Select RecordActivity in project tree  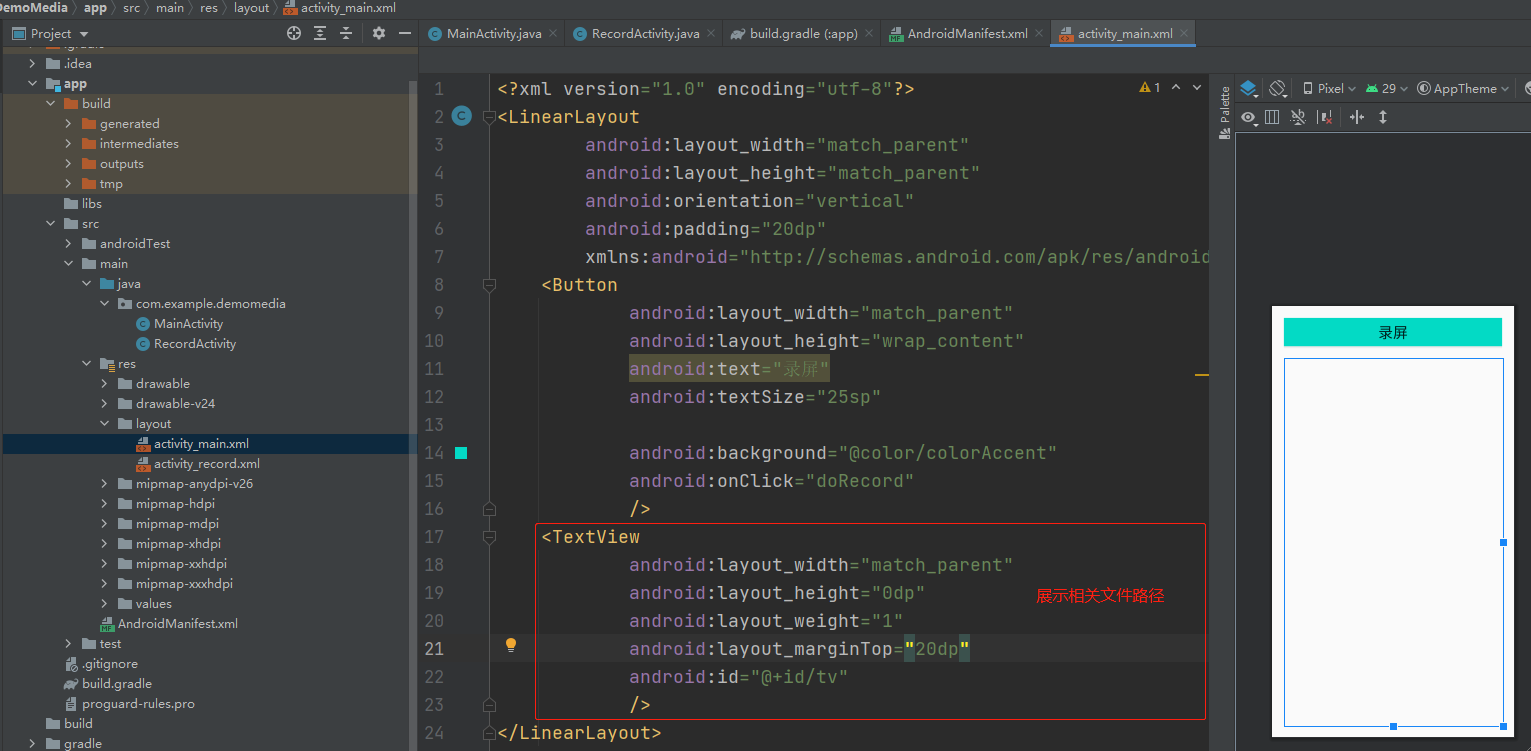(195, 344)
